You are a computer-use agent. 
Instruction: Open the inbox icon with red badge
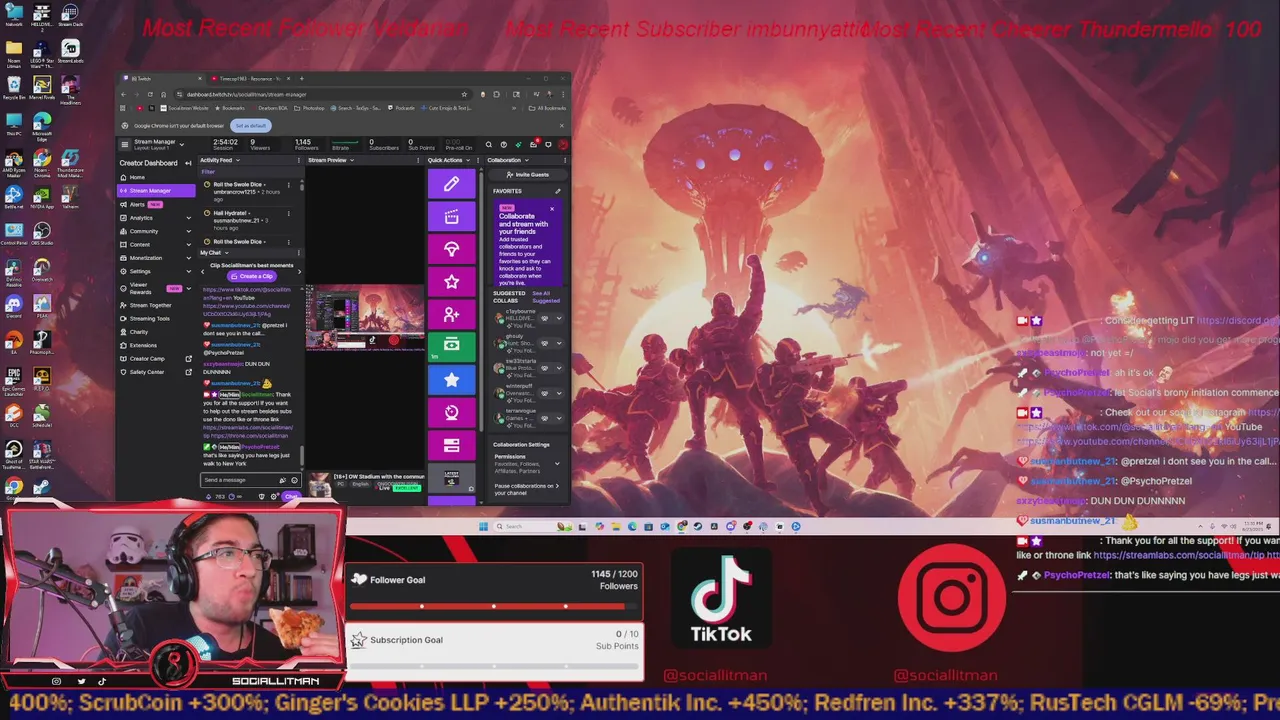click(533, 145)
